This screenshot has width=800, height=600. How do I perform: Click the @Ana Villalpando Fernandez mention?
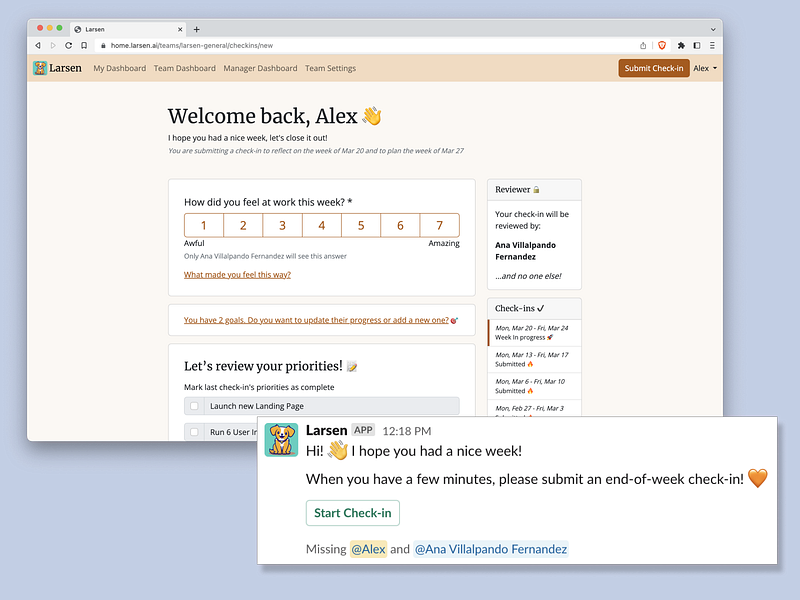[x=491, y=549]
